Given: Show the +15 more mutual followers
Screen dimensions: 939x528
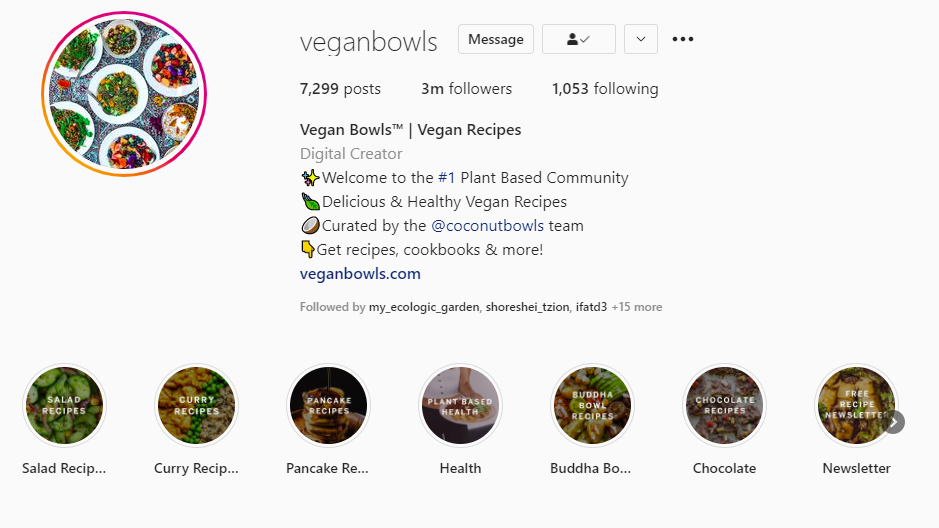Looking at the screenshot, I should coord(637,307).
